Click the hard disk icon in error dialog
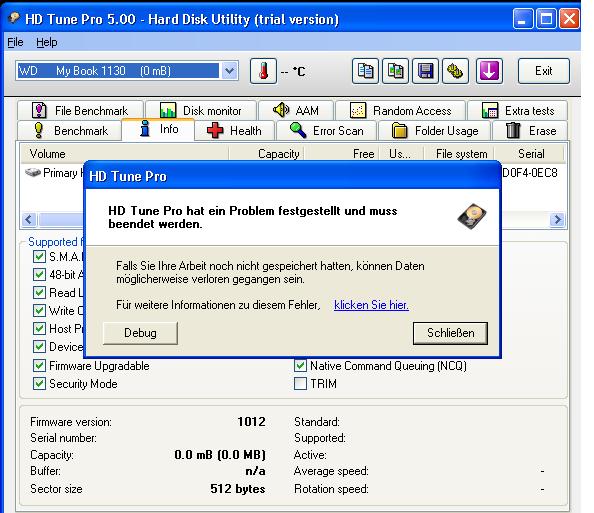 (x=472, y=216)
